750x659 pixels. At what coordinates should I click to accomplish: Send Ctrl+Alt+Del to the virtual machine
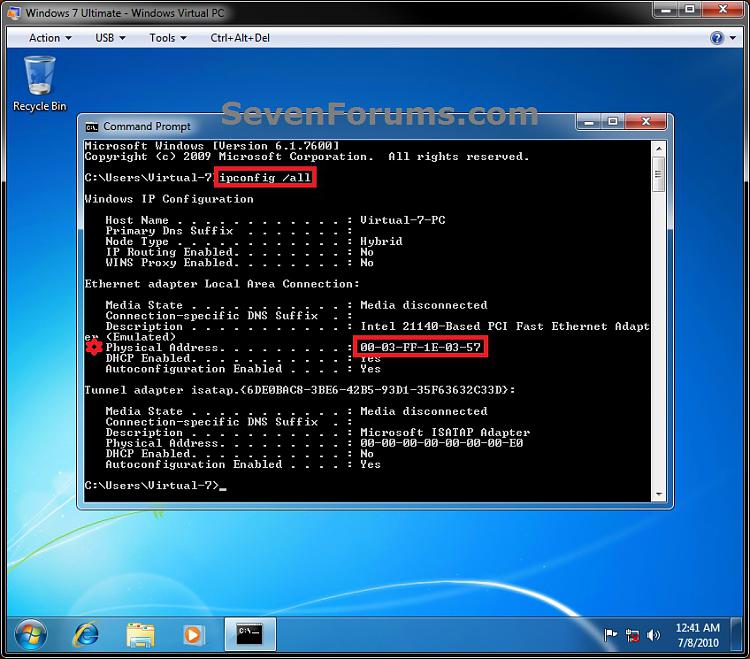tap(240, 38)
